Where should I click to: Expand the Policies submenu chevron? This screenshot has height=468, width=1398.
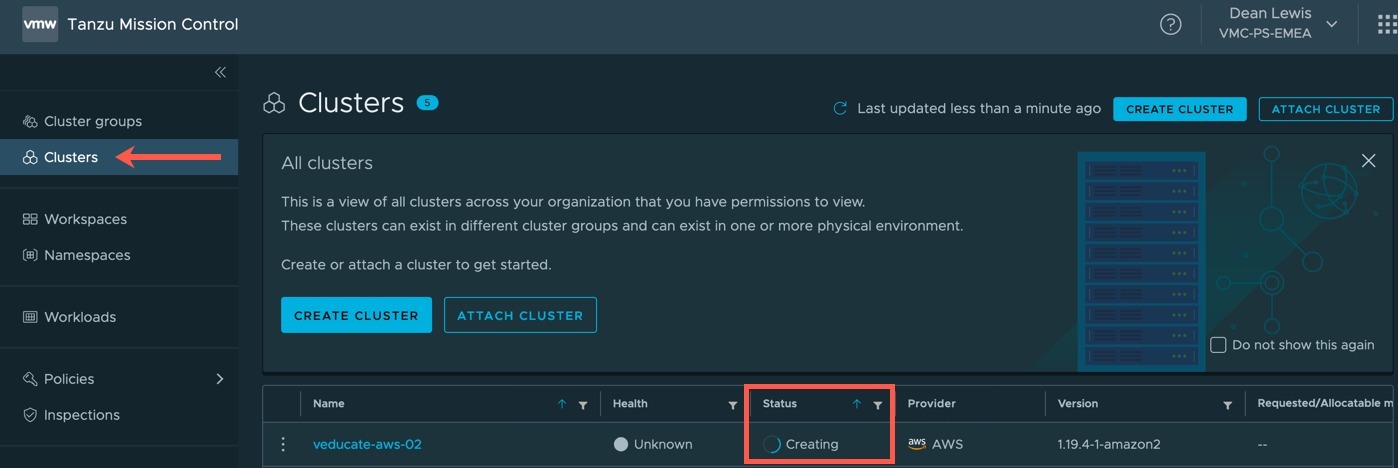pos(220,379)
